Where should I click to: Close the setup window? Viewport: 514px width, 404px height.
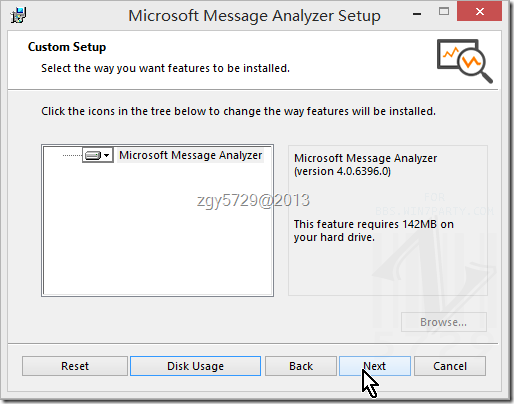pos(479,12)
